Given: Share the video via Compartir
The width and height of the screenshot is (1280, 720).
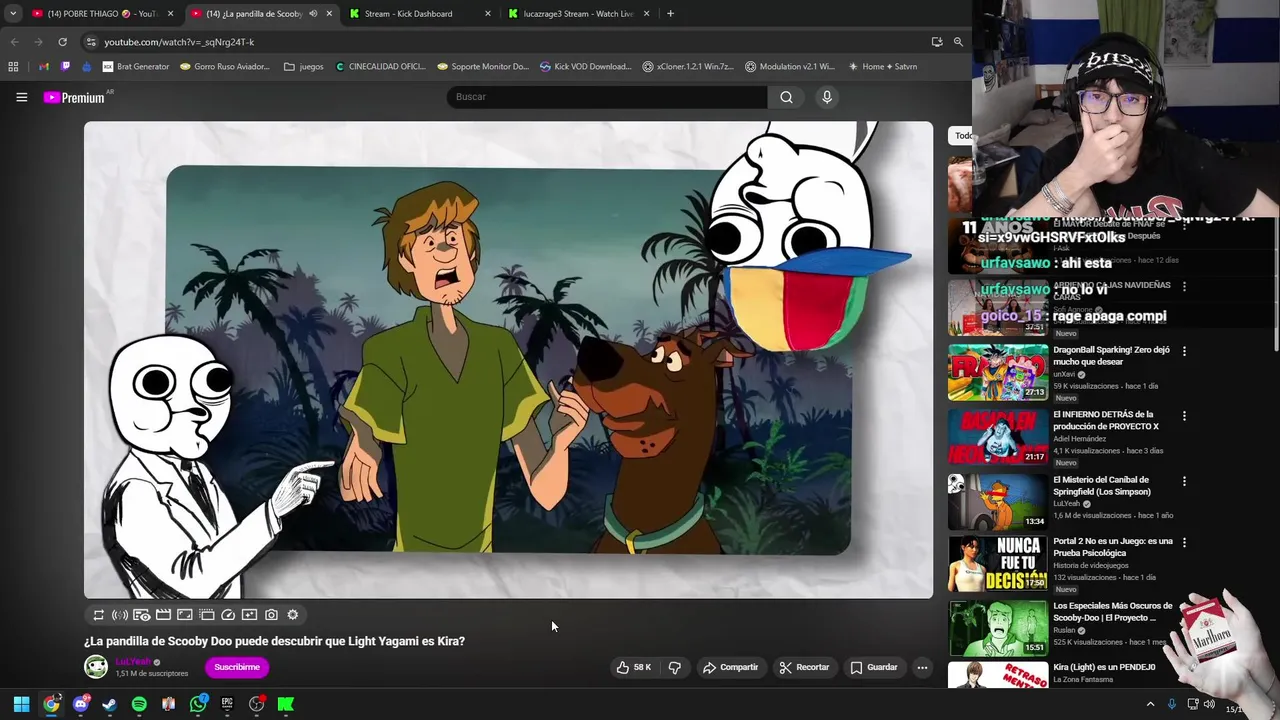Looking at the screenshot, I should (x=730, y=667).
